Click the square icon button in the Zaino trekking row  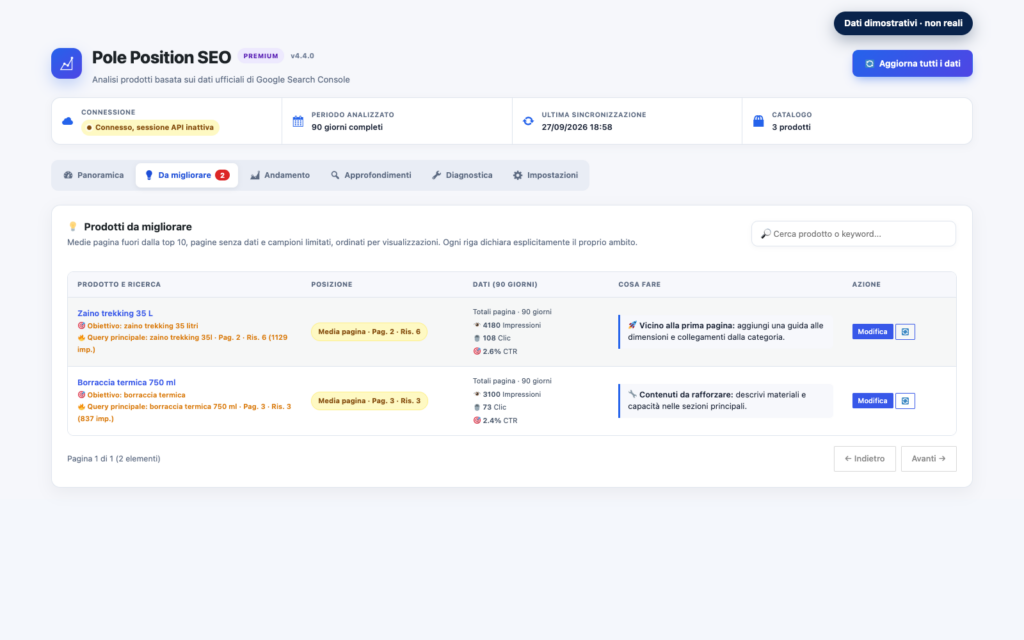click(x=905, y=332)
